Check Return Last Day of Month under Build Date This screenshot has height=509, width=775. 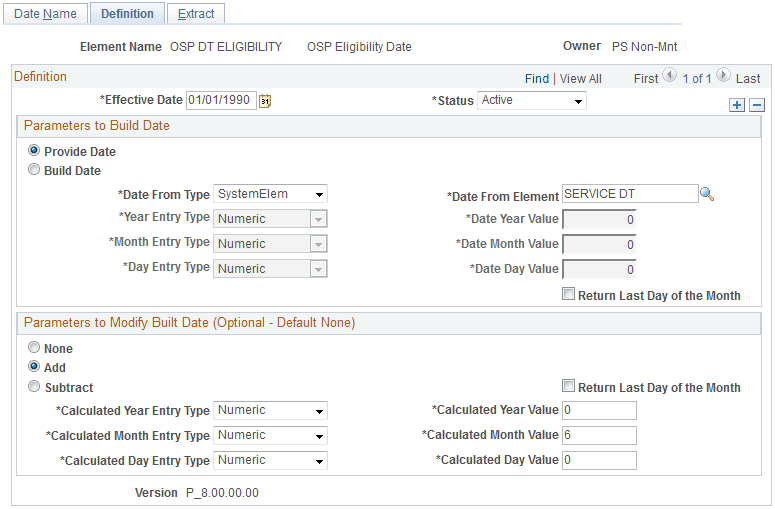[568, 294]
